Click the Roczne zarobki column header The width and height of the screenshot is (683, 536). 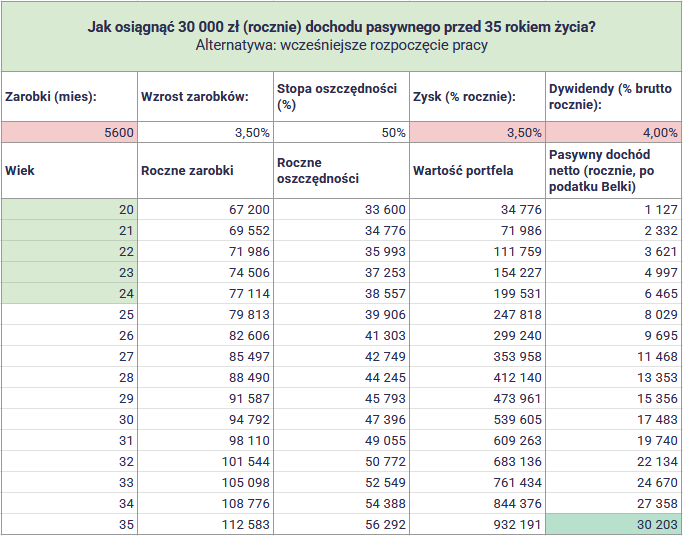205,171
